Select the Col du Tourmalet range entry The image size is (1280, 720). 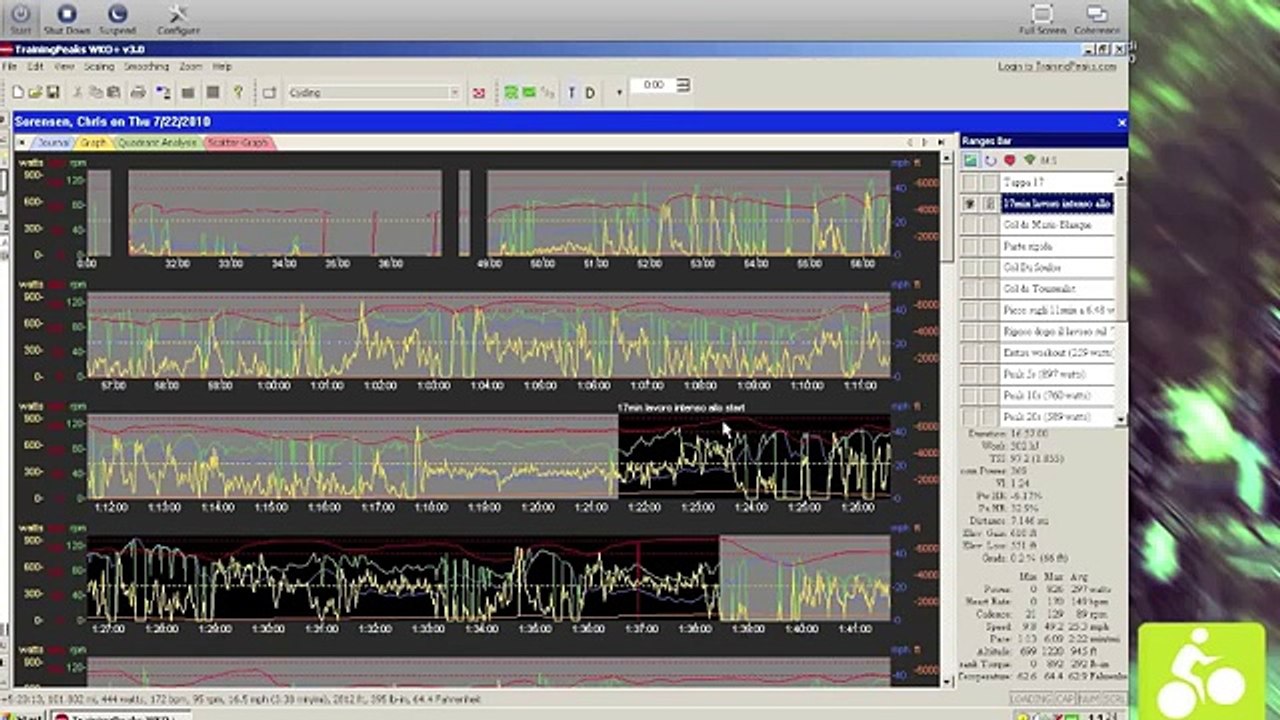[1056, 289]
